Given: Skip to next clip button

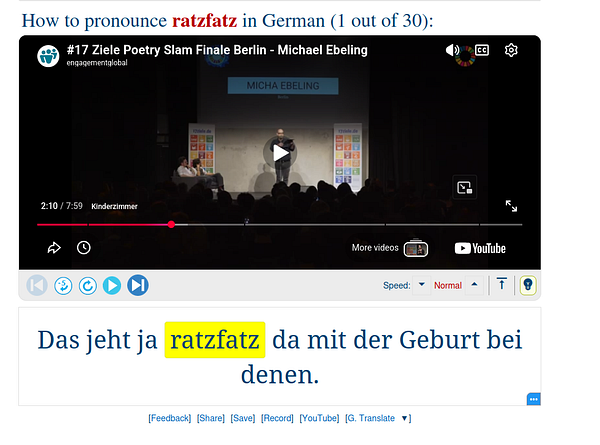Looking at the screenshot, I should 138,285.
